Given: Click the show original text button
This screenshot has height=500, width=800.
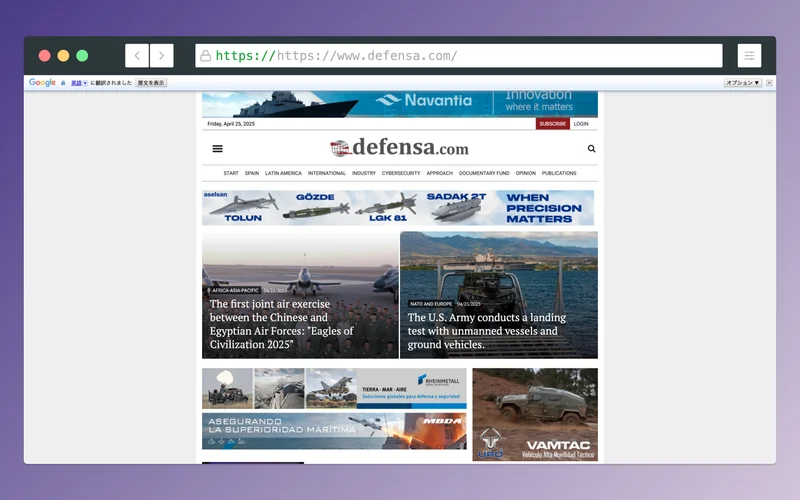Looking at the screenshot, I should coord(151,83).
